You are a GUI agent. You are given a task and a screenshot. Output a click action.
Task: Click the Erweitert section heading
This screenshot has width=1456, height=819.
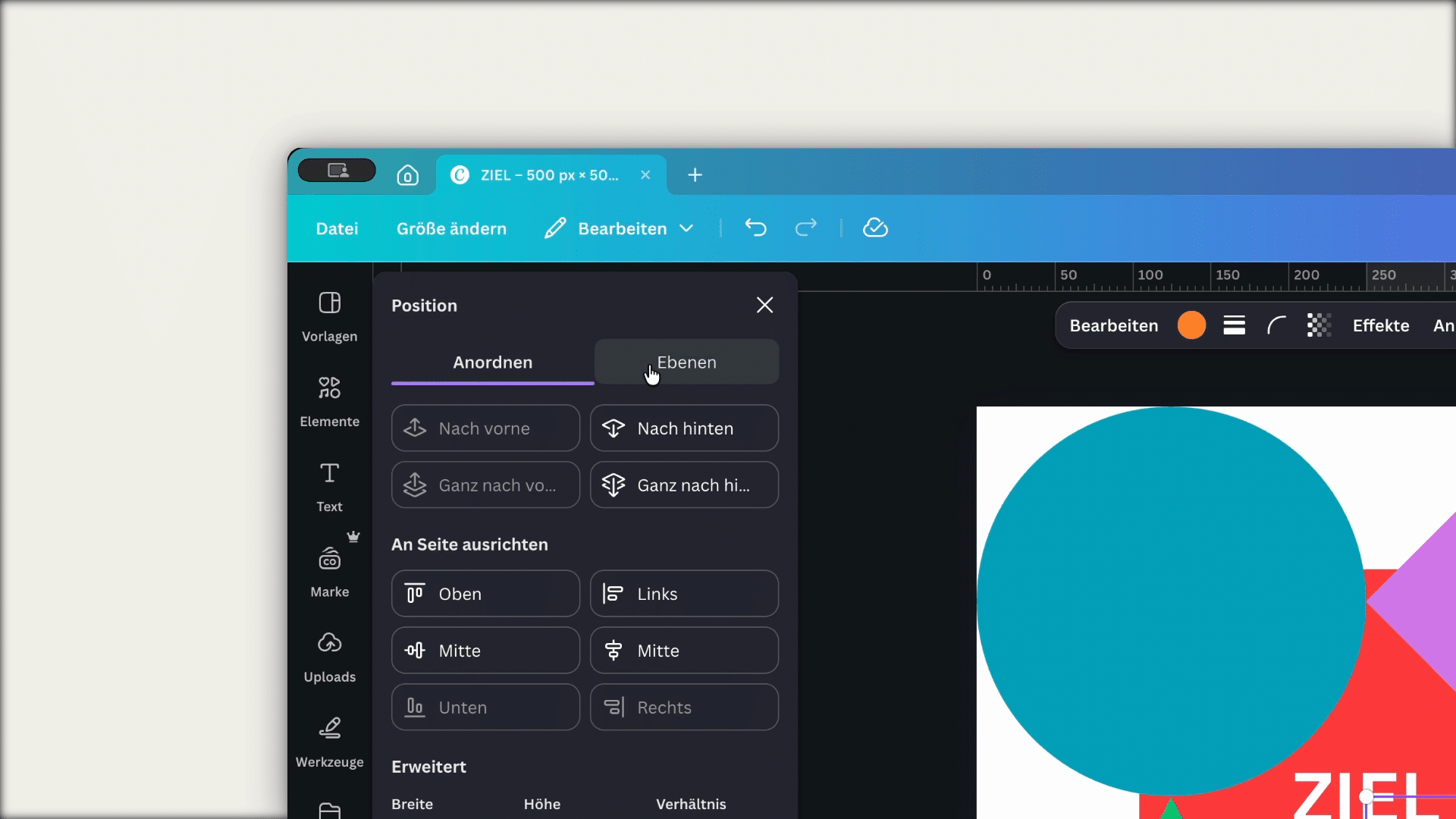coord(428,767)
